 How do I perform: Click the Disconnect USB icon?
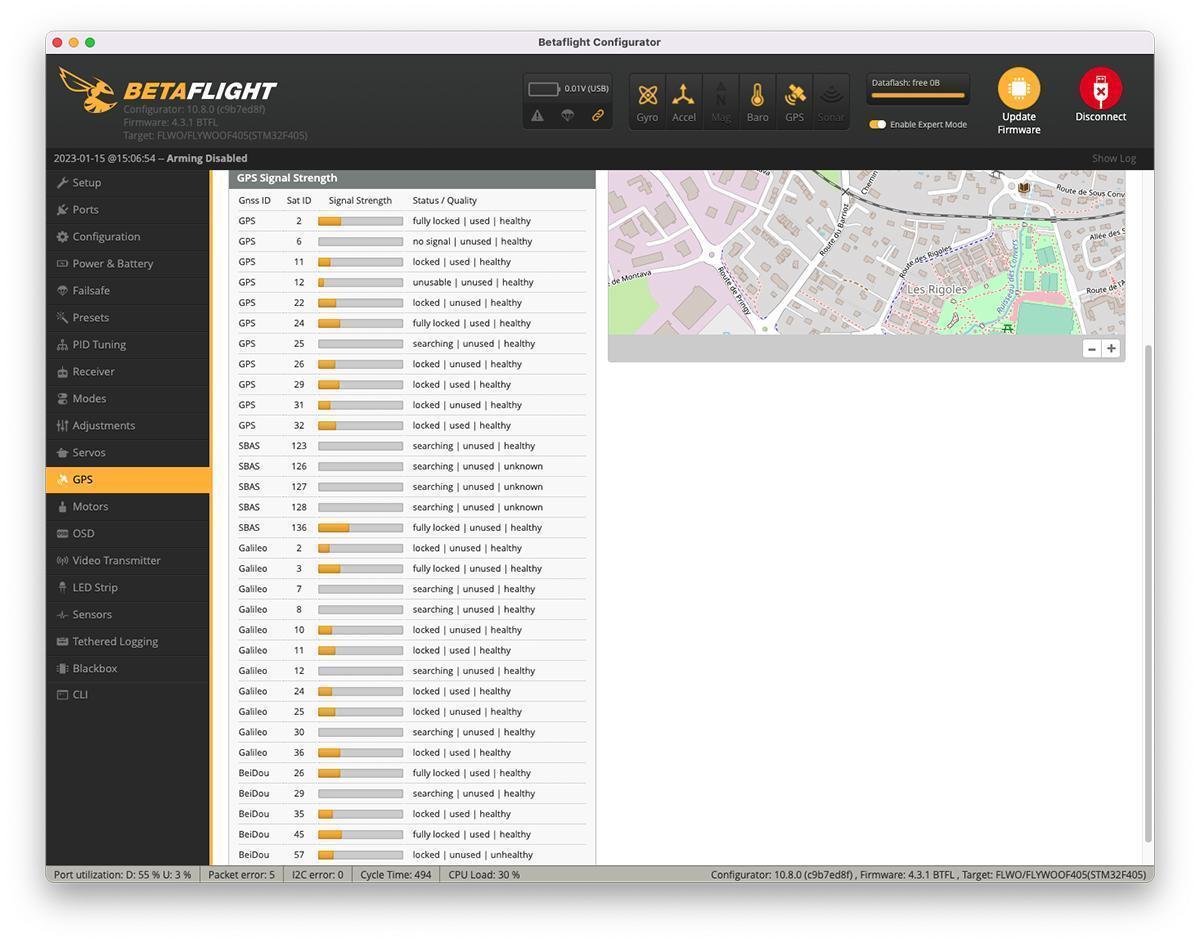pos(1100,88)
